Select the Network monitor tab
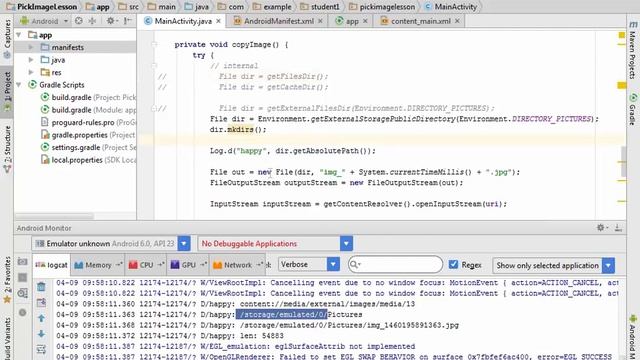Viewport: 640px width, 360px height. pos(238,265)
